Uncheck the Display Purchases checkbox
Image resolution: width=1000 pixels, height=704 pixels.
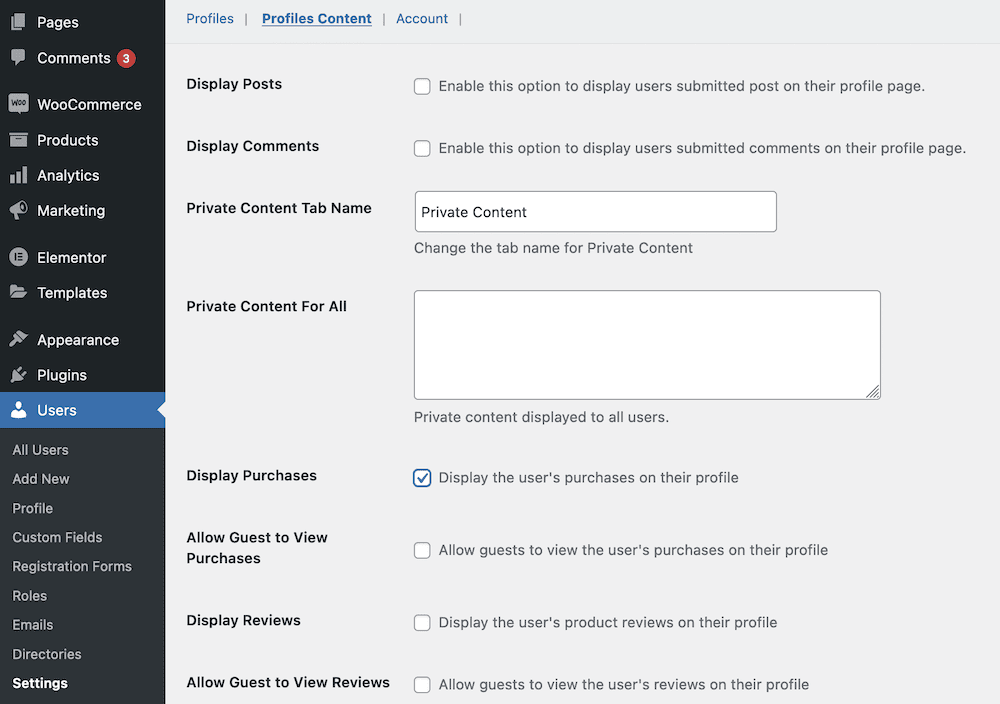(x=422, y=478)
